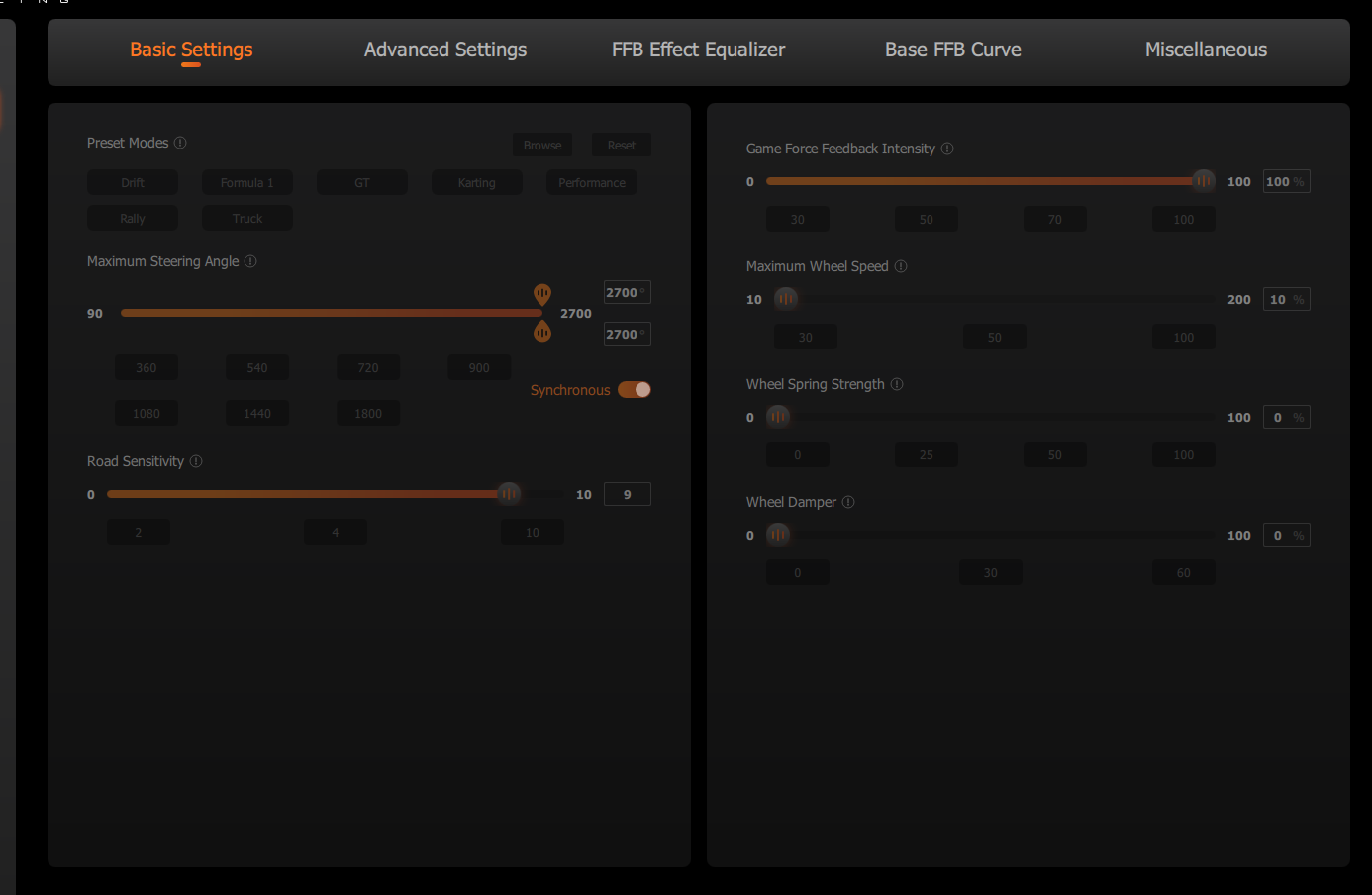The height and width of the screenshot is (895, 1372).
Task: Click the Maximum Wheel Speed slider handle
Action: (786, 299)
